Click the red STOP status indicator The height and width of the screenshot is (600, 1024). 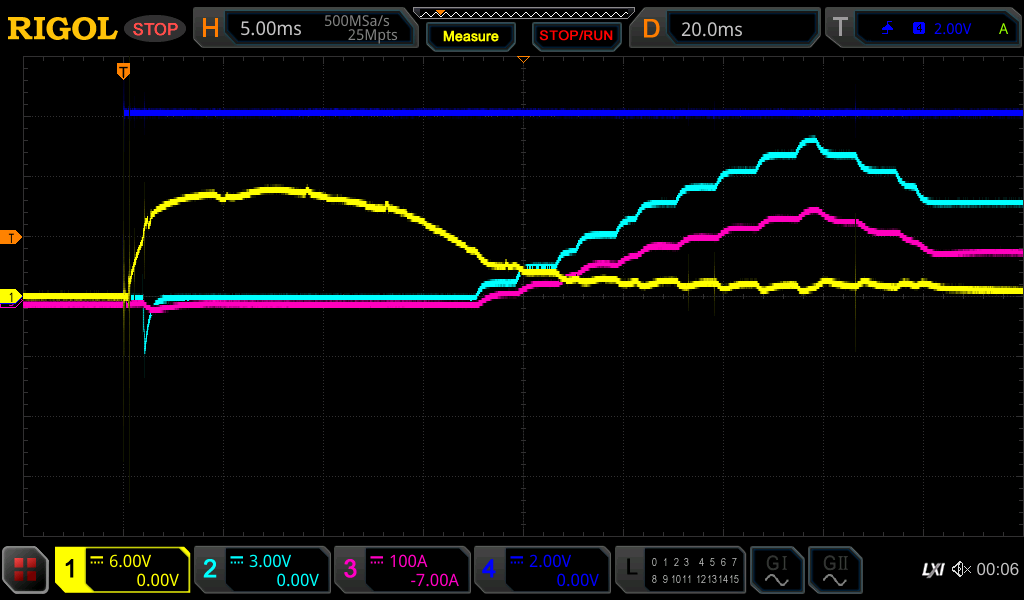155,29
